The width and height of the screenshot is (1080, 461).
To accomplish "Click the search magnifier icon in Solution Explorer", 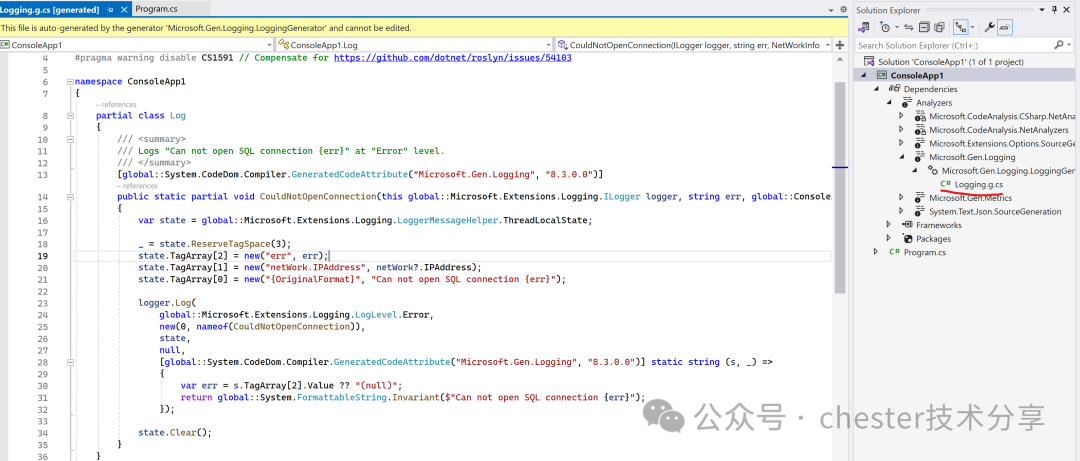I will pos(1059,45).
